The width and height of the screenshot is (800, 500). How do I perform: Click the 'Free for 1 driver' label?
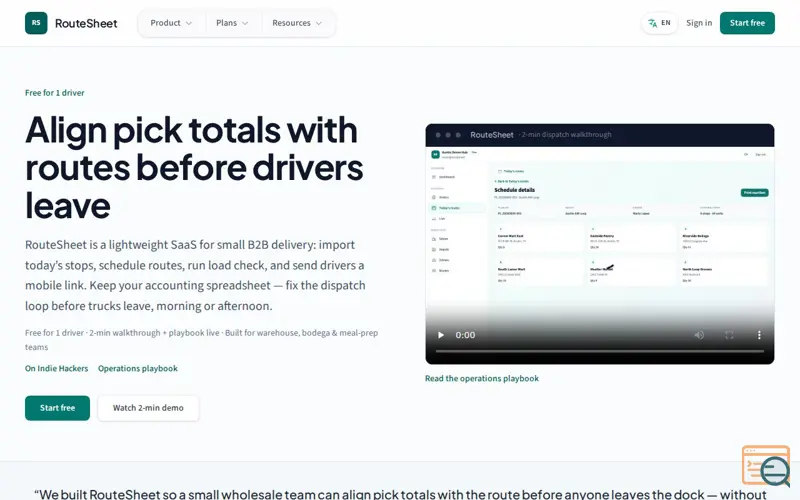[x=55, y=93]
